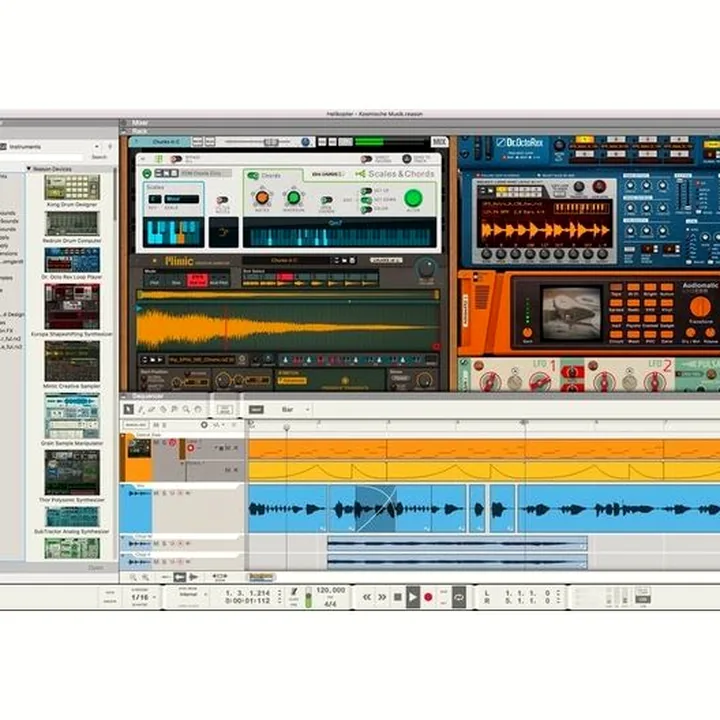Collapse the Rack panel header
The height and width of the screenshot is (720, 720).
(124, 131)
